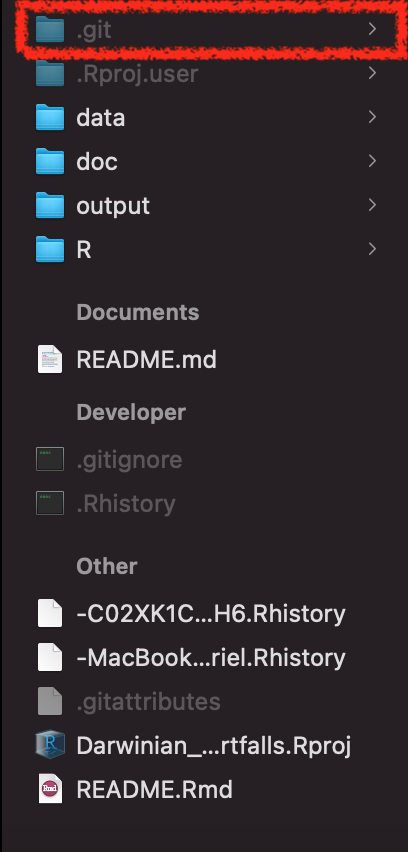The height and width of the screenshot is (852, 408).
Task: Select the .Rhistory file name
Action: (126, 504)
